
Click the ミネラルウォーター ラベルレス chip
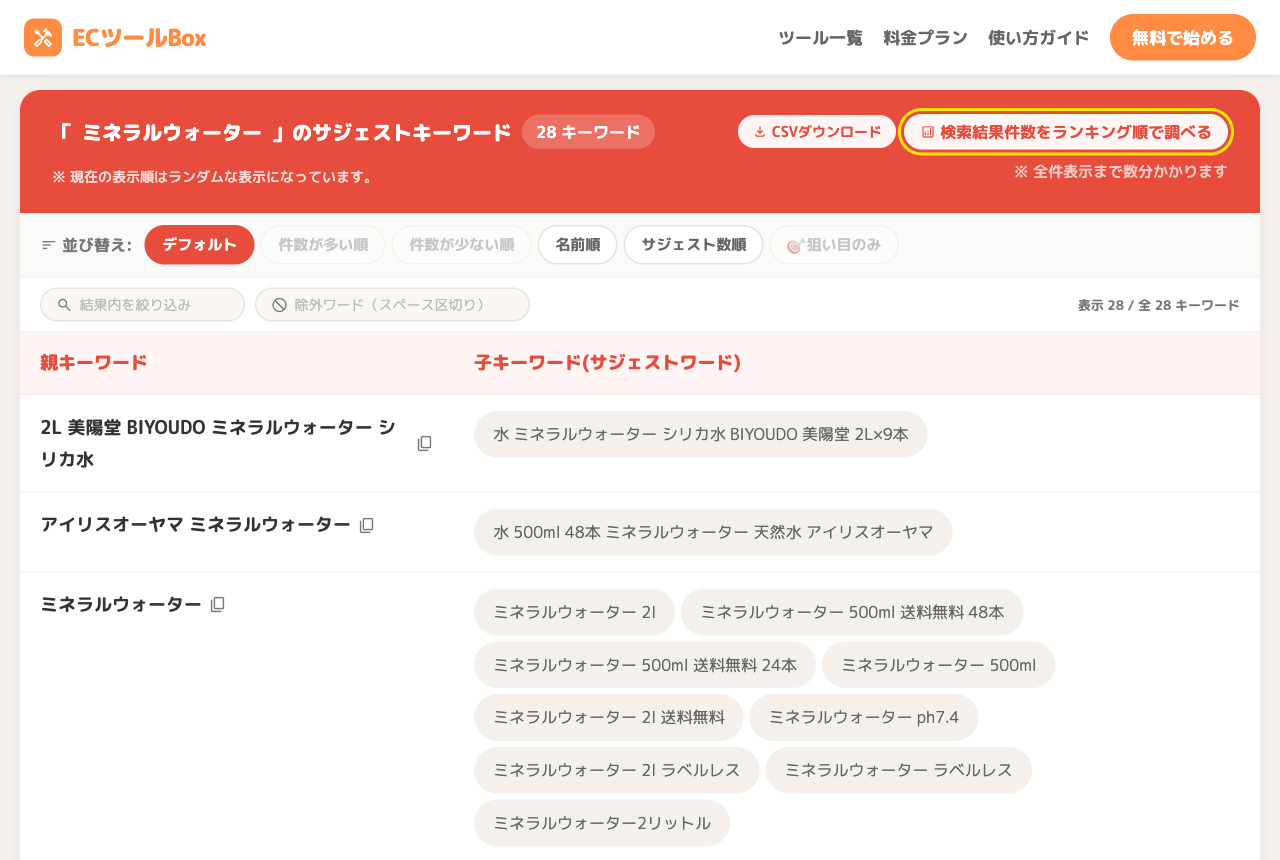899,770
